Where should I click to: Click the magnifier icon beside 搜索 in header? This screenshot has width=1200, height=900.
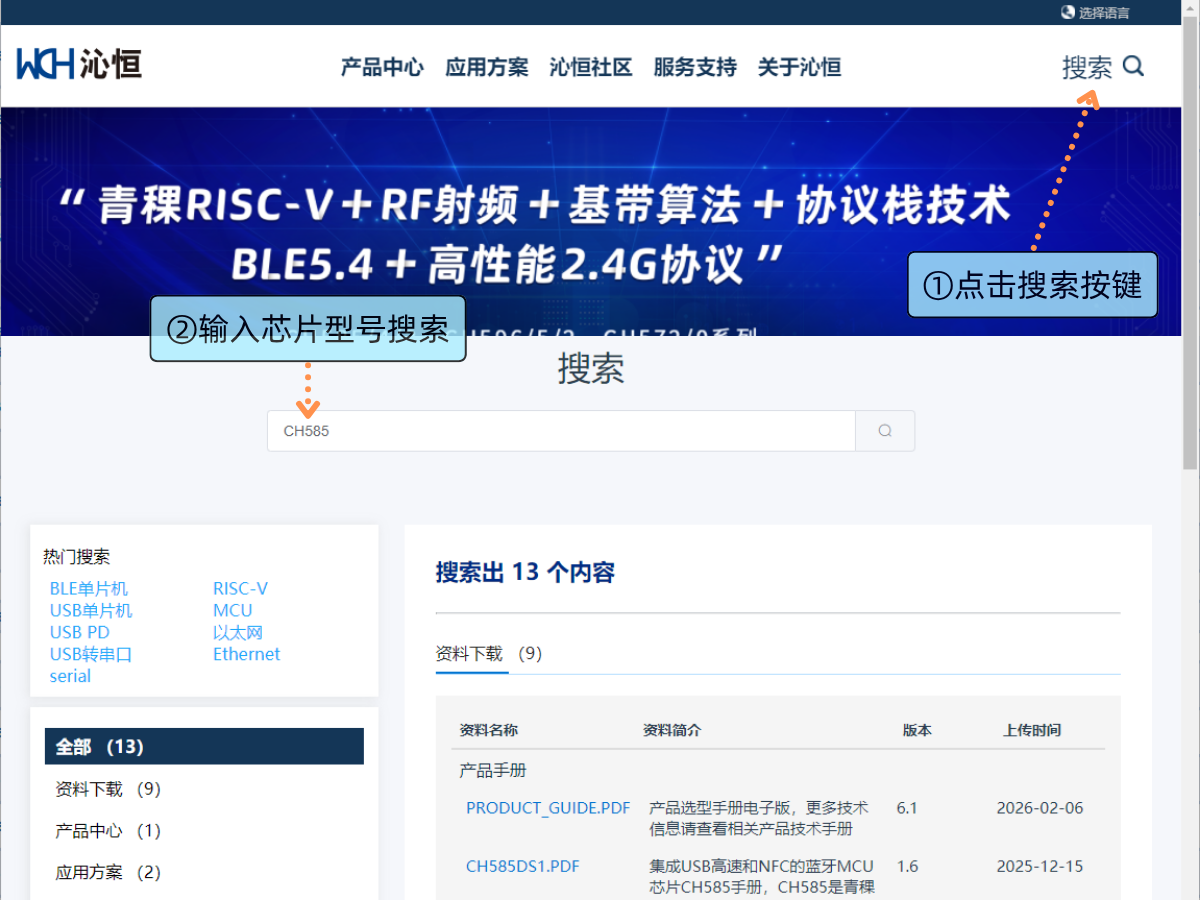point(1133,66)
